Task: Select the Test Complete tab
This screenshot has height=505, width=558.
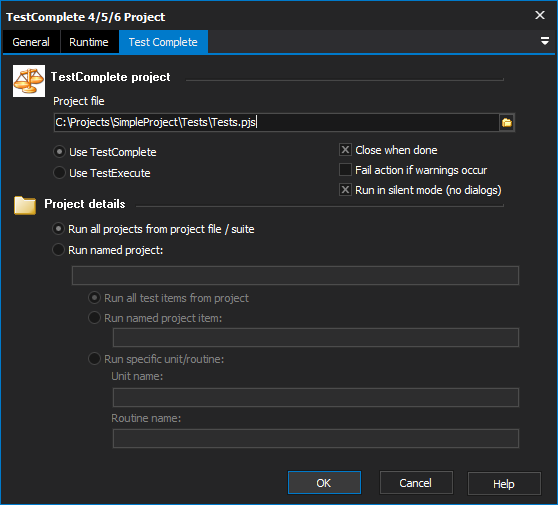Action: click(x=163, y=42)
